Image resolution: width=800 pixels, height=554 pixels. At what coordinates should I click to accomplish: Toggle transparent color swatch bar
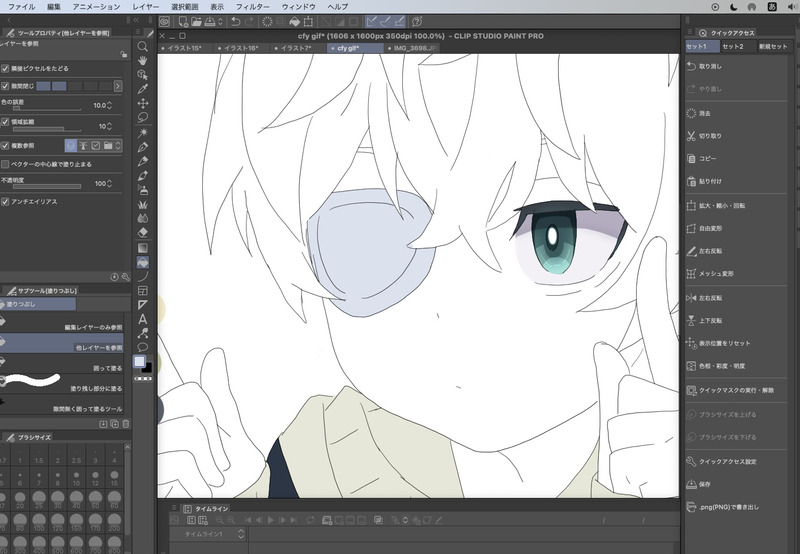143,379
